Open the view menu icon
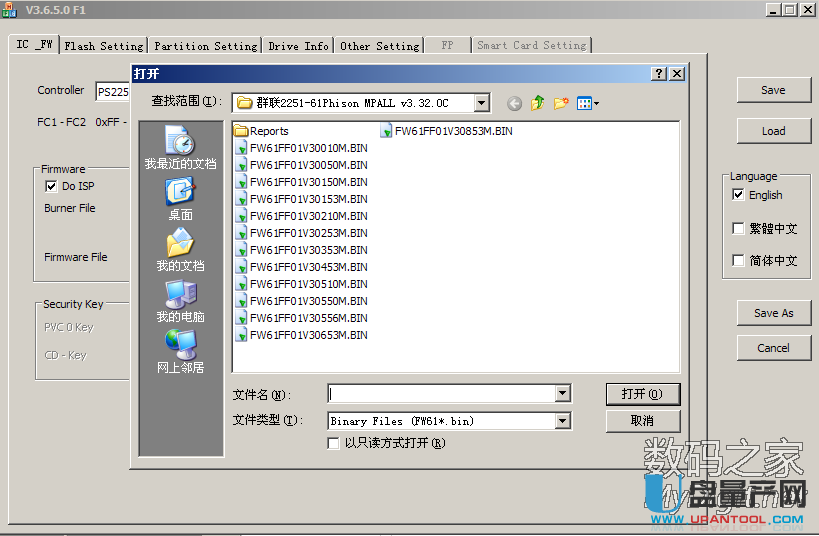The height and width of the screenshot is (536, 819). pos(588,103)
